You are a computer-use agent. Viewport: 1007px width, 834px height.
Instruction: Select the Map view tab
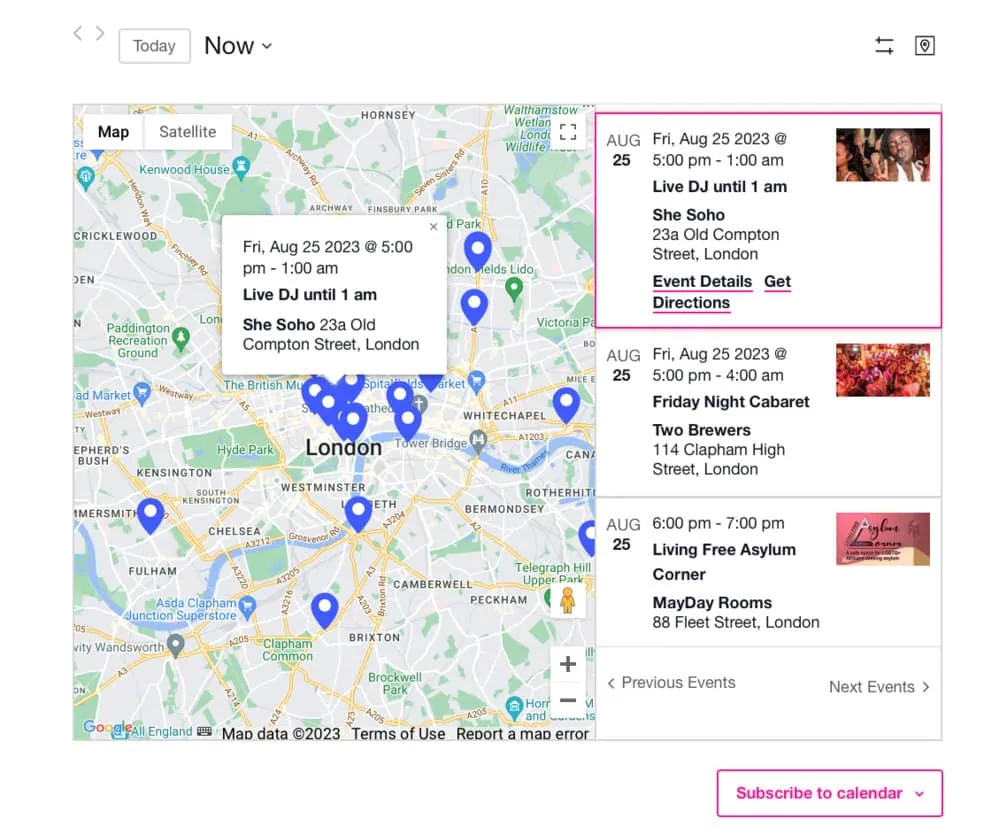tap(113, 132)
